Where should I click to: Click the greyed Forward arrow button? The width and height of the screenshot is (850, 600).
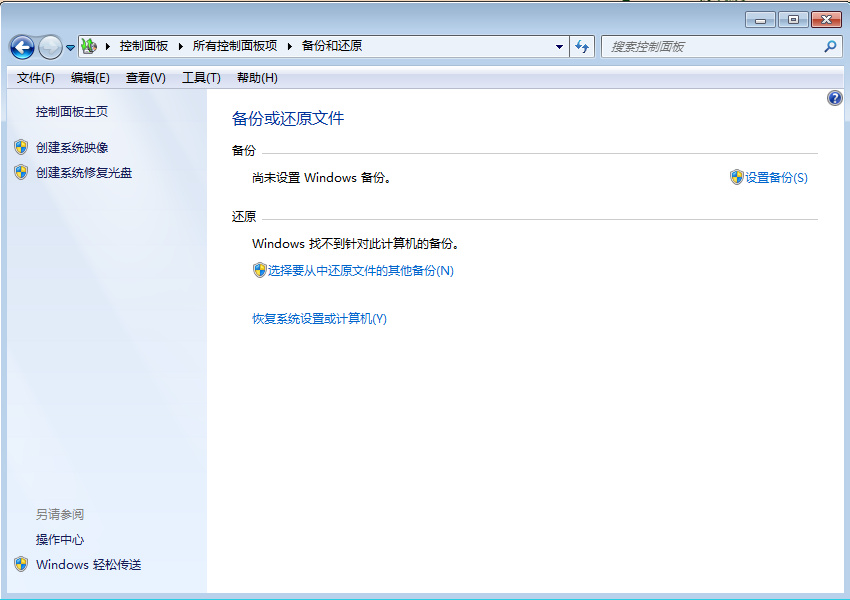click(x=50, y=47)
